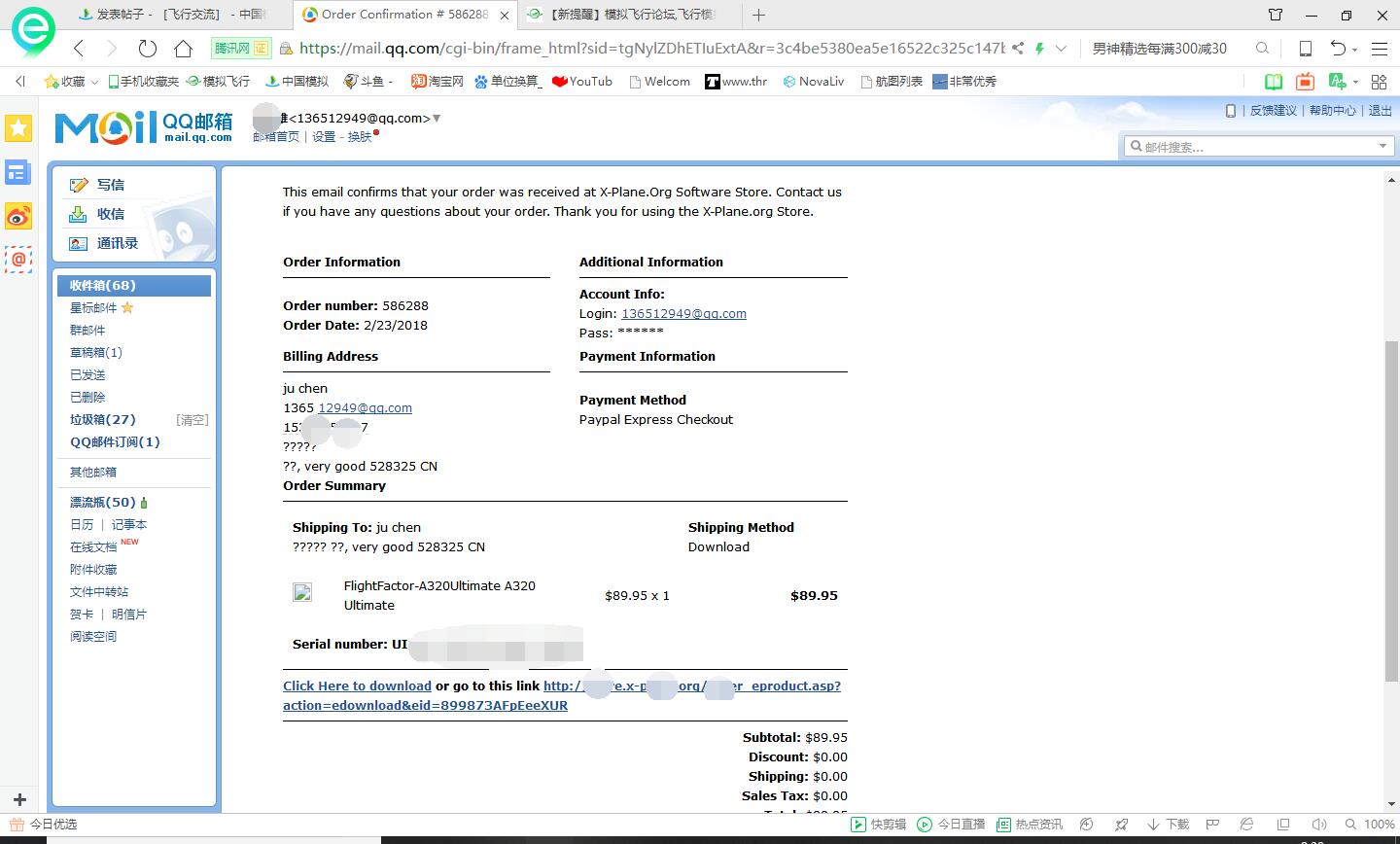Open the dropdown beside the undo icon
Viewport: 1400px width, 844px height.
1354,50
